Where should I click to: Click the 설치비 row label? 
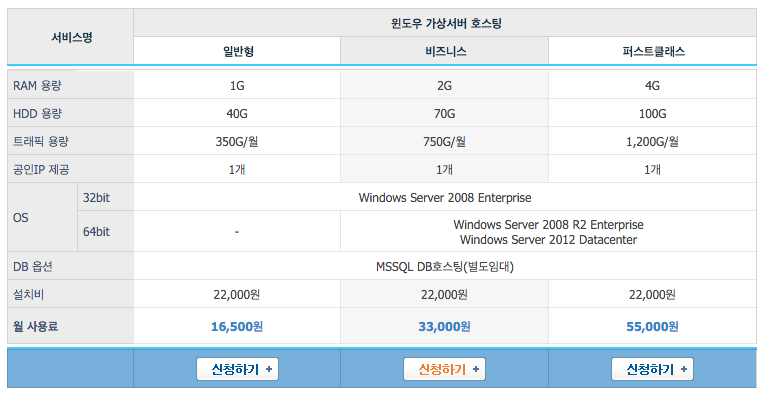click(x=28, y=294)
